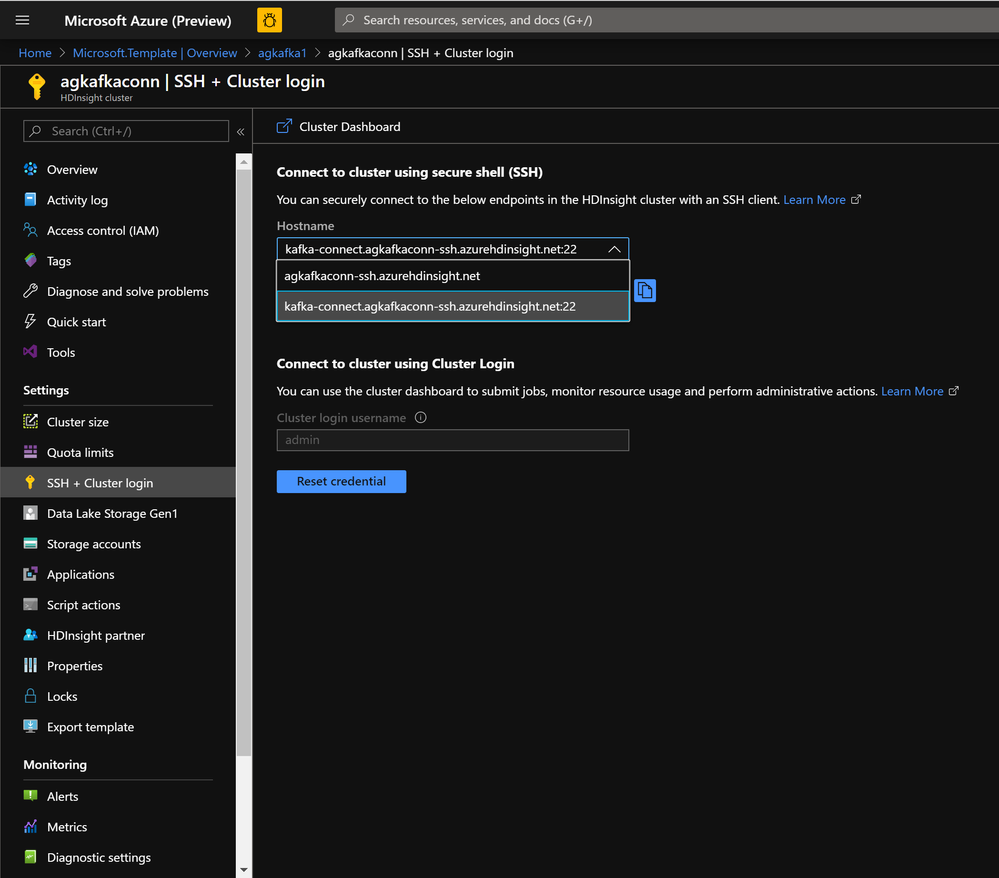
Task: Click the Diagnose and solve problems wrench icon
Action: [30, 291]
